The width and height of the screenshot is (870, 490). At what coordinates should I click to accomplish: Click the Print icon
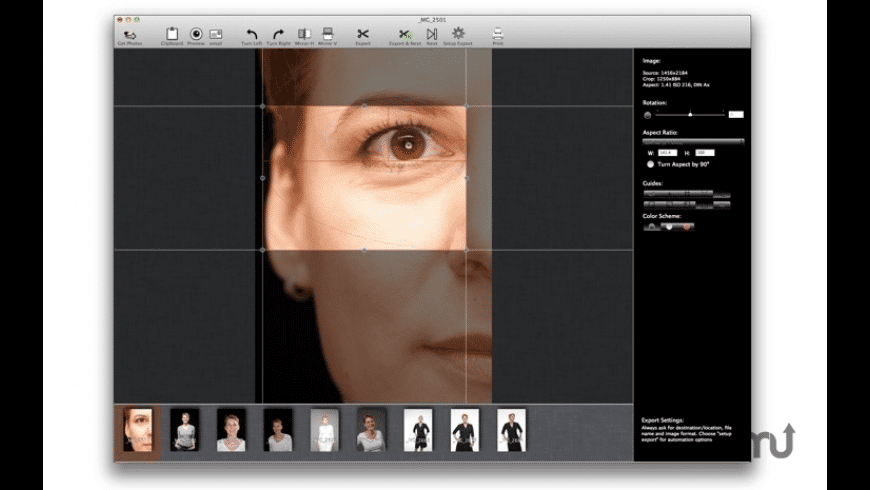pos(498,34)
